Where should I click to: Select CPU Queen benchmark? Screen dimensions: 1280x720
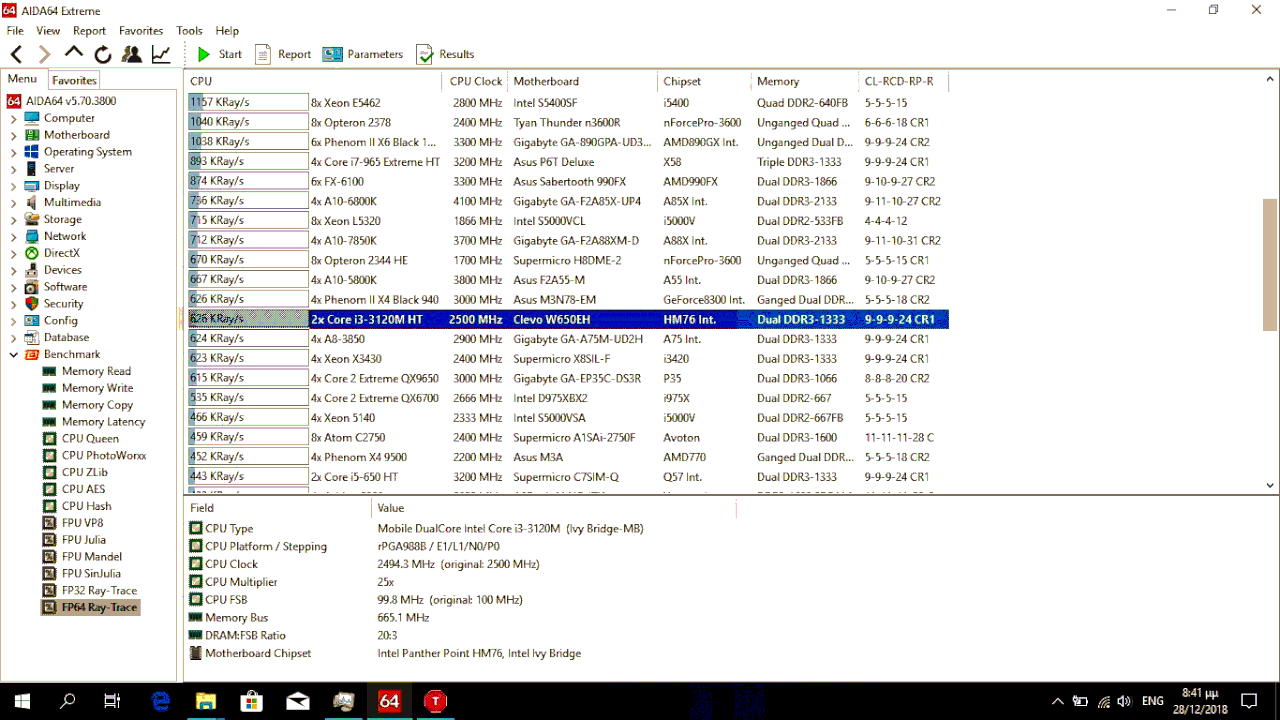pos(81,439)
